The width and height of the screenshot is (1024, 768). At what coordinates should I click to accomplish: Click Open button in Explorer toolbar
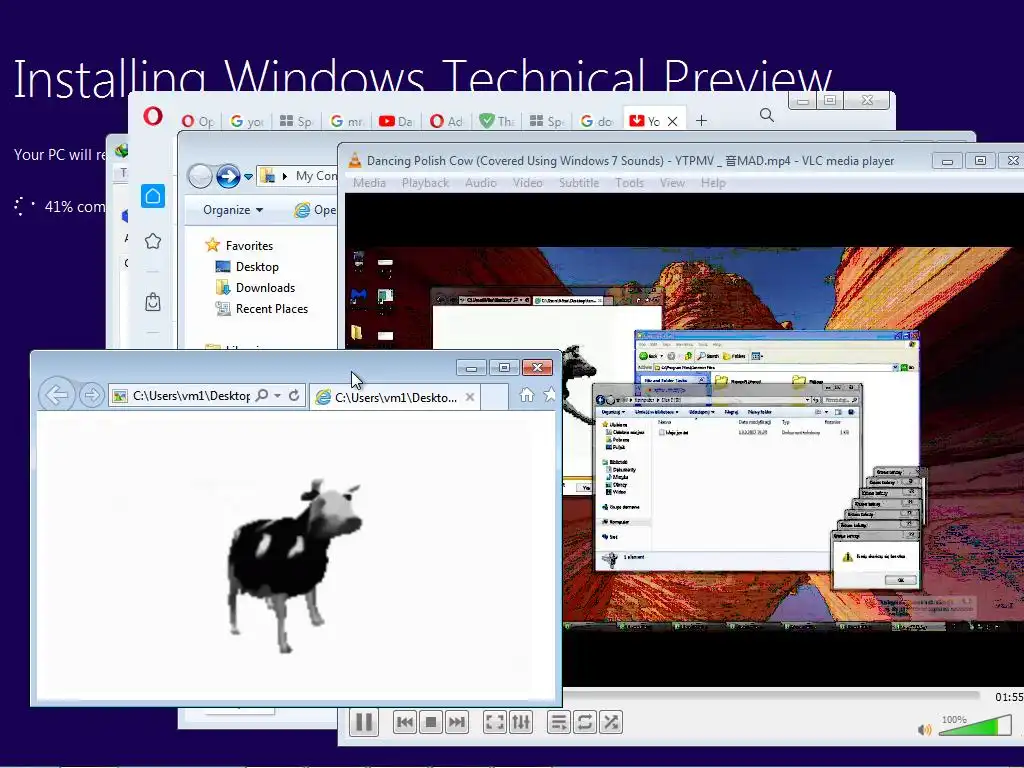point(315,210)
